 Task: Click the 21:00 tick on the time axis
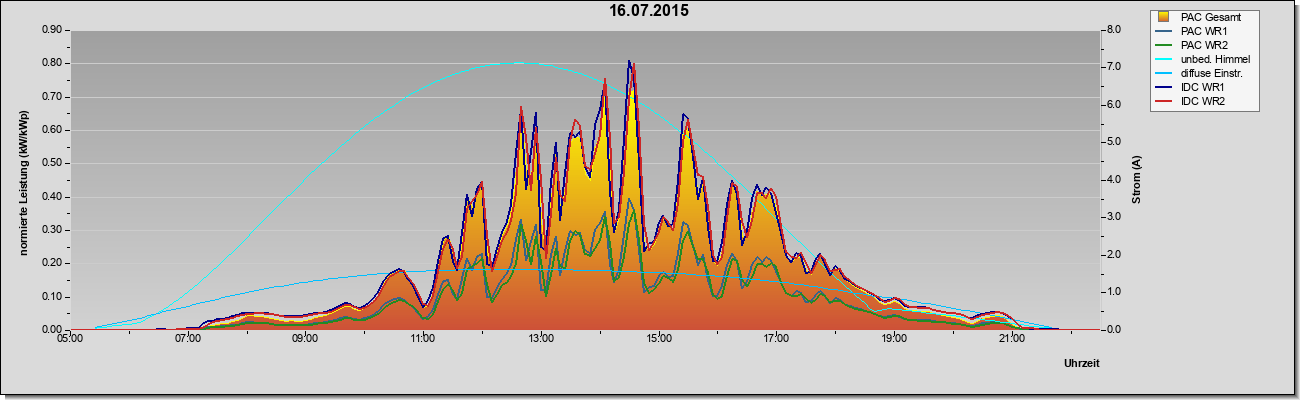click(x=1011, y=340)
